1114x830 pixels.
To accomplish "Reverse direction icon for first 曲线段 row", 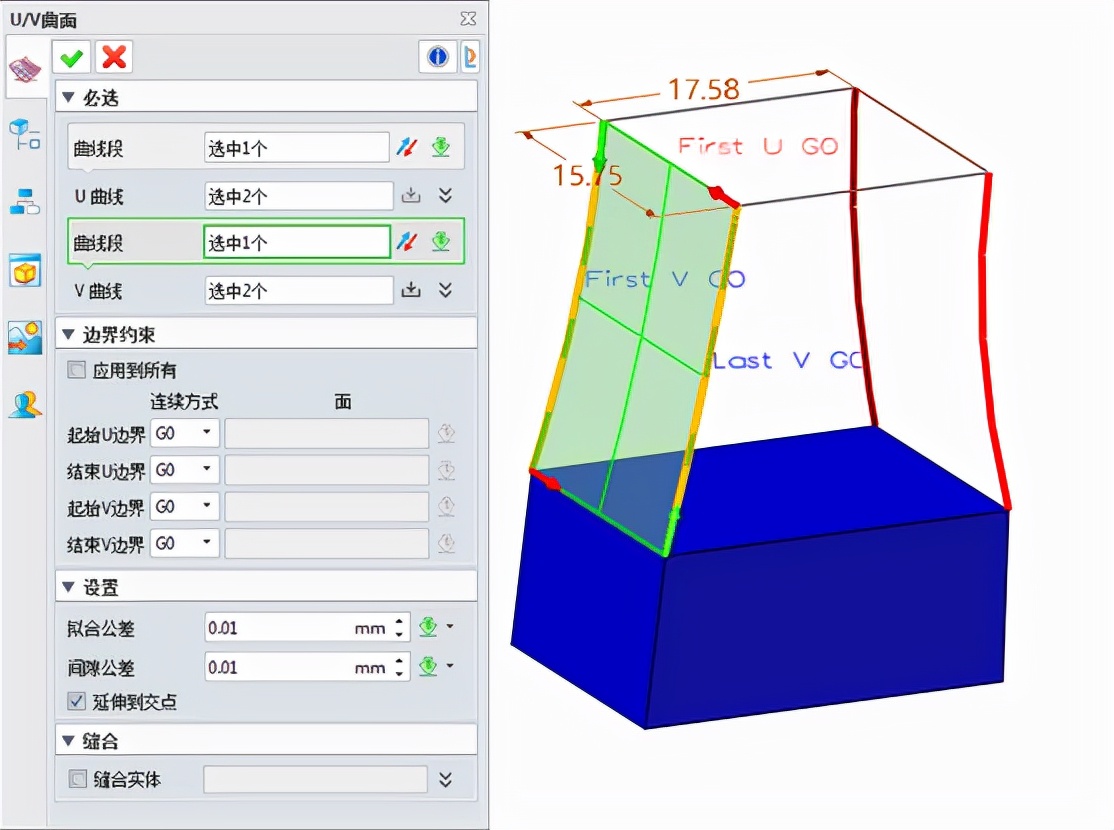I will pos(406,147).
